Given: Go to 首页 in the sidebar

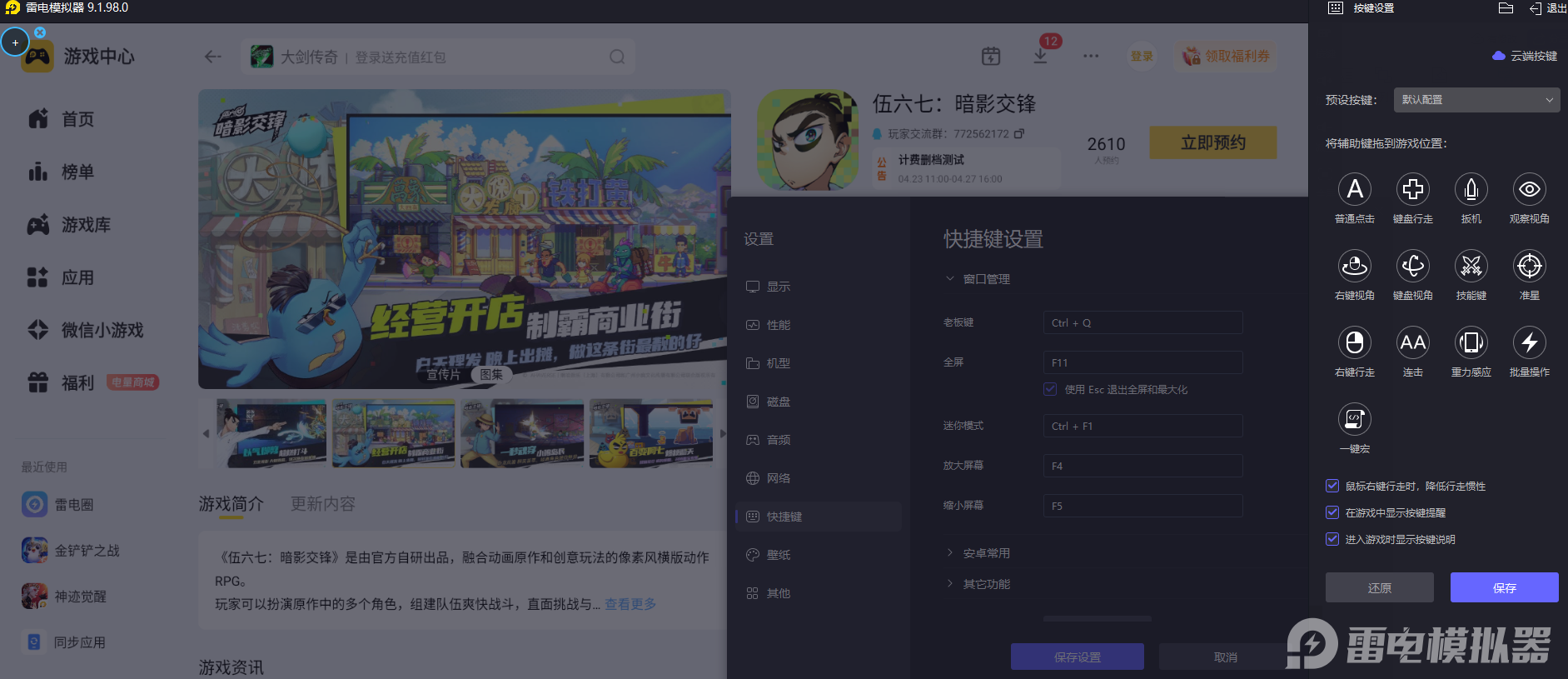Looking at the screenshot, I should pos(61,119).
